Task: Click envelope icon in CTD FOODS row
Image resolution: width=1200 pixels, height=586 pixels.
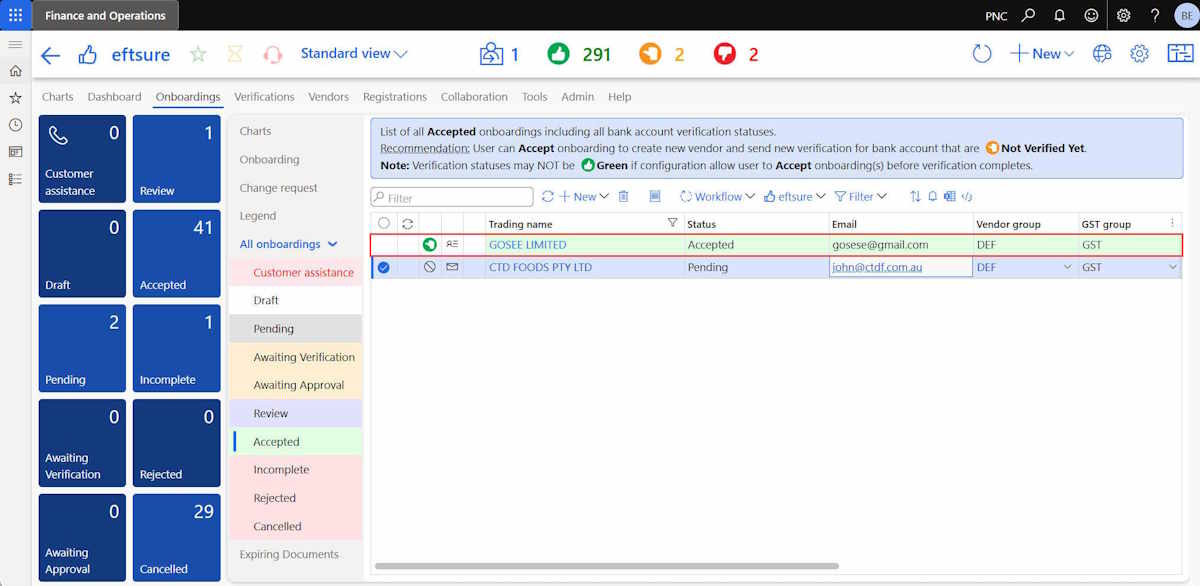Action: [452, 267]
